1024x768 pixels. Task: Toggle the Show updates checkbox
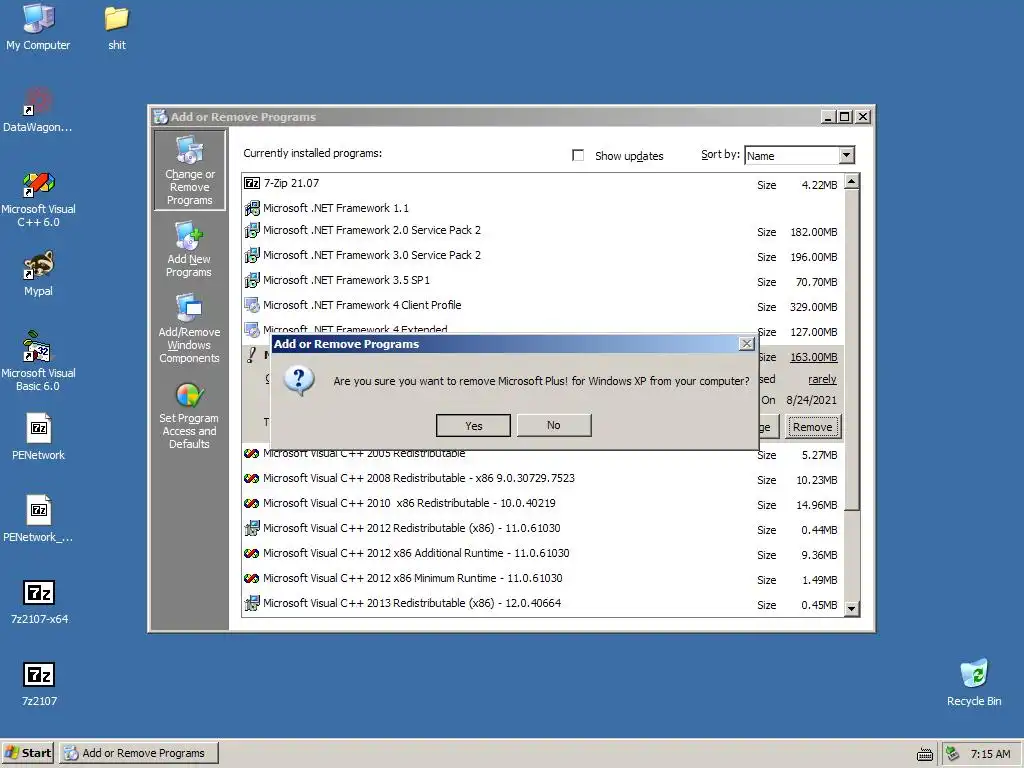pos(578,155)
